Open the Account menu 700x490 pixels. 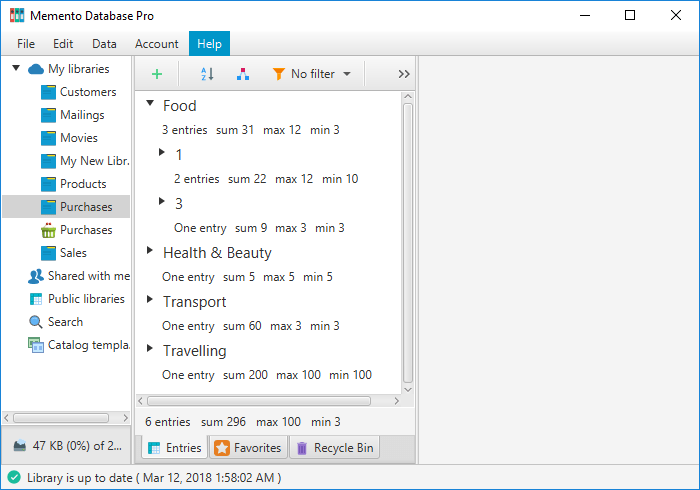click(157, 44)
